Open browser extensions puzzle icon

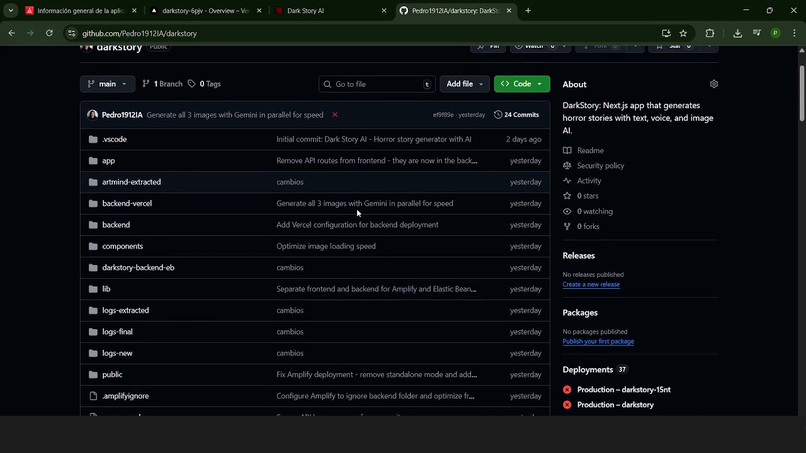(x=710, y=33)
